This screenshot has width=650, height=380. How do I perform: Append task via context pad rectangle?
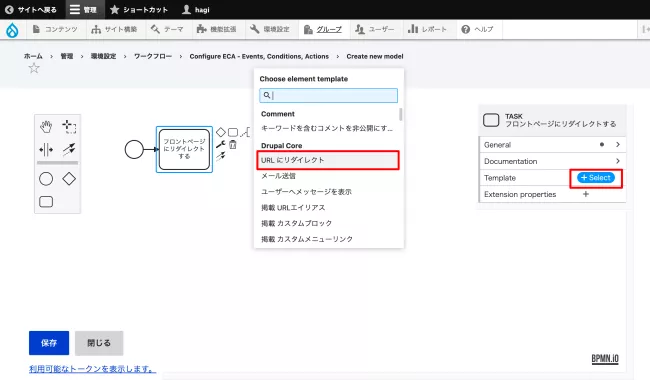(x=233, y=132)
